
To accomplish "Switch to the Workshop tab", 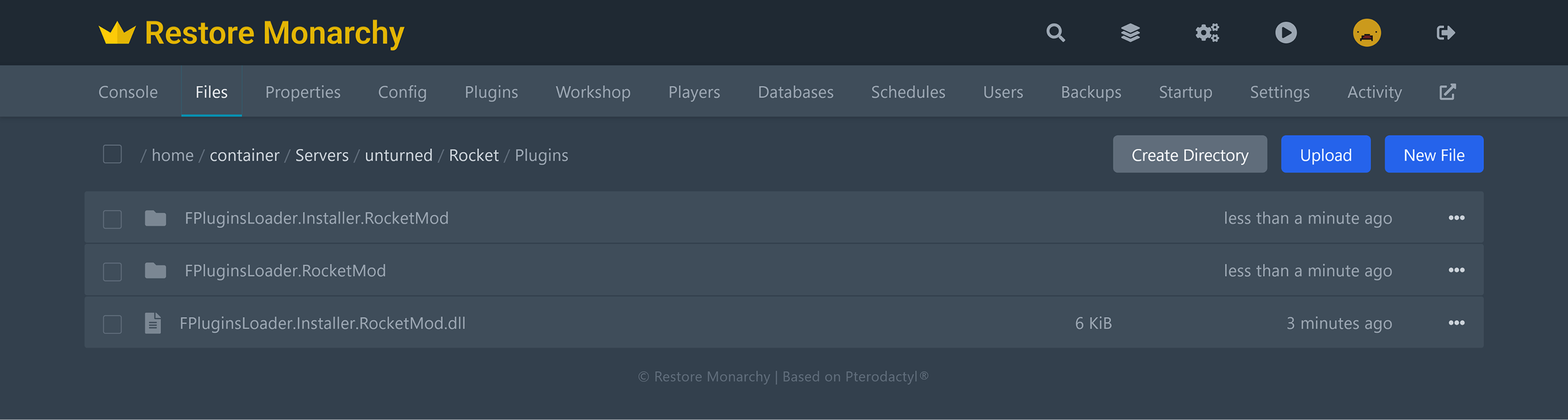I will (593, 92).
